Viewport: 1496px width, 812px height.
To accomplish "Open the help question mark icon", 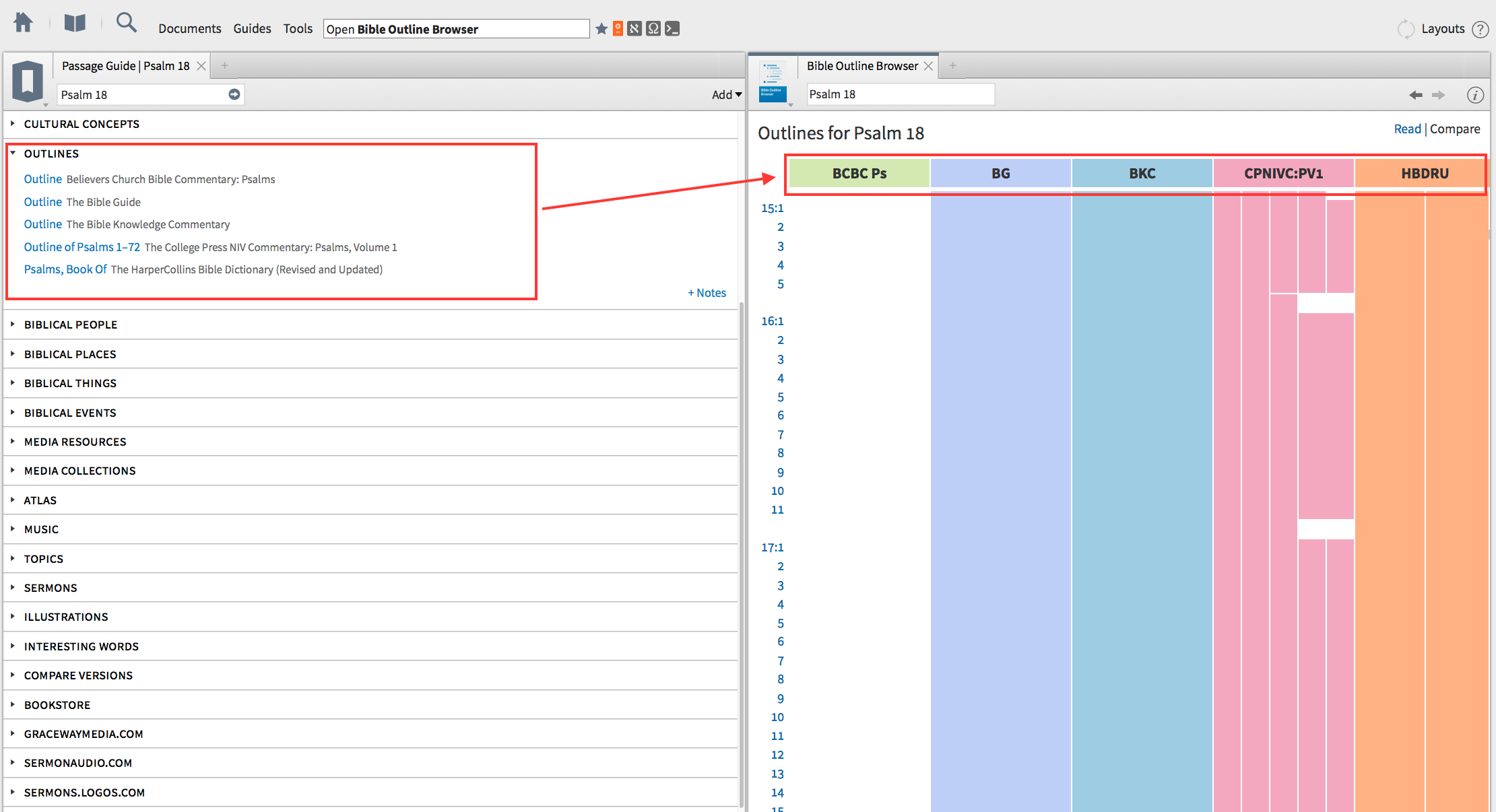I will coord(1481,29).
